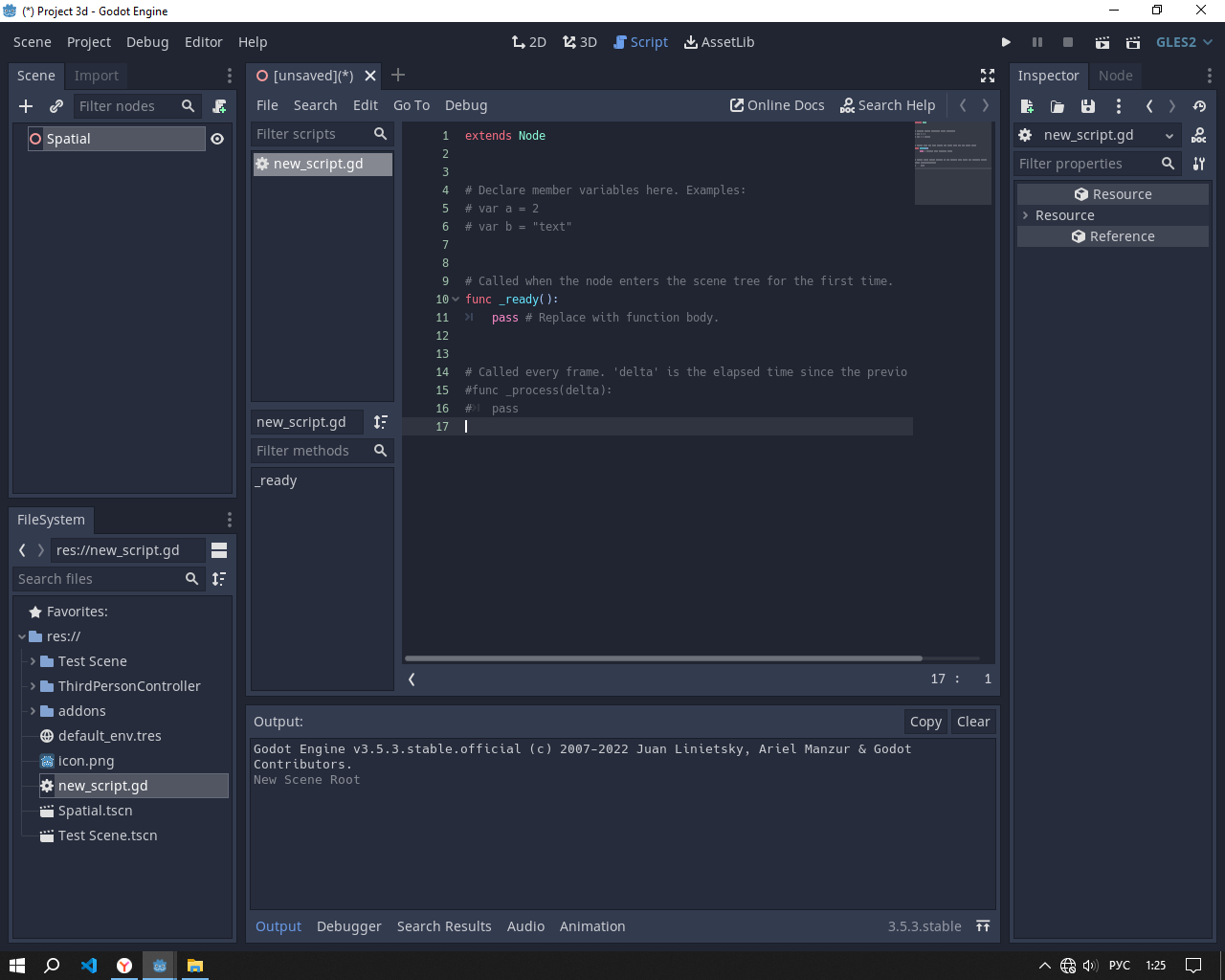1225x980 pixels.
Task: Click the horizontal scrollbar in code editor
Action: [663, 658]
